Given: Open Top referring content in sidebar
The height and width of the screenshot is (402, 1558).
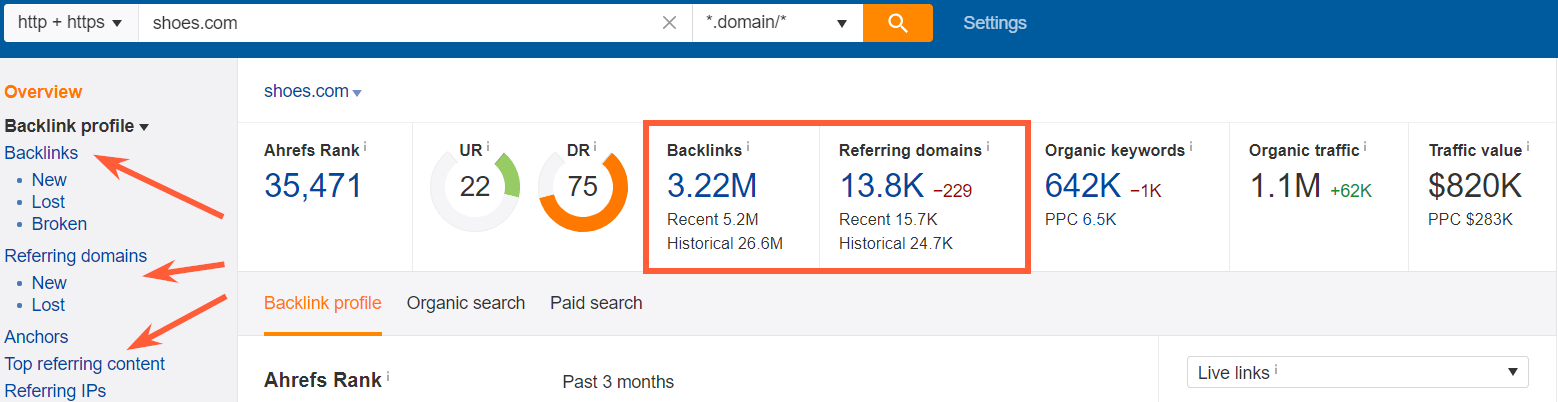Looking at the screenshot, I should click(85, 364).
